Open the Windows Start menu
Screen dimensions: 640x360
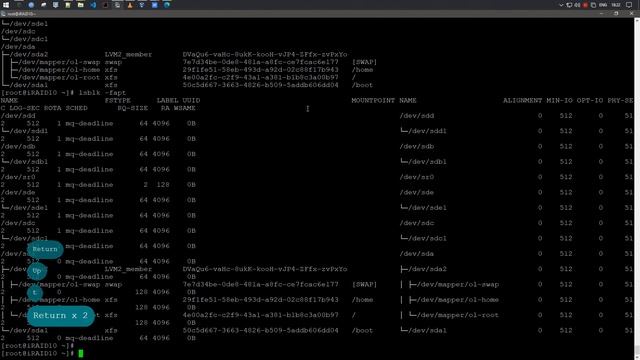click(x=6, y=5)
